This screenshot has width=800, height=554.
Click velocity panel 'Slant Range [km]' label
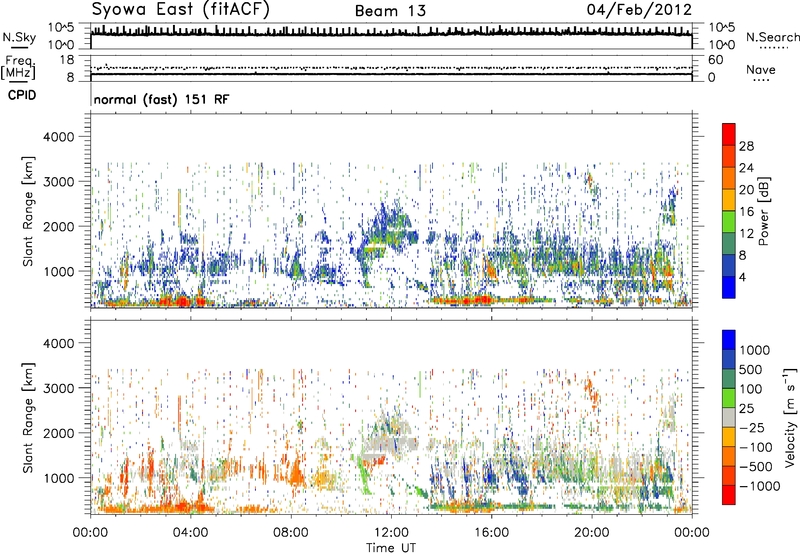pyautogui.click(x=28, y=417)
